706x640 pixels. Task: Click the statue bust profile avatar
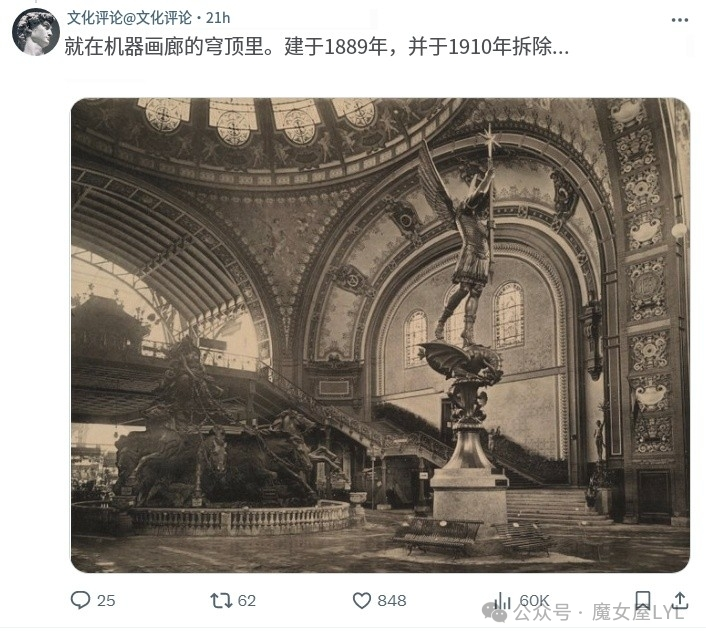pos(36,32)
